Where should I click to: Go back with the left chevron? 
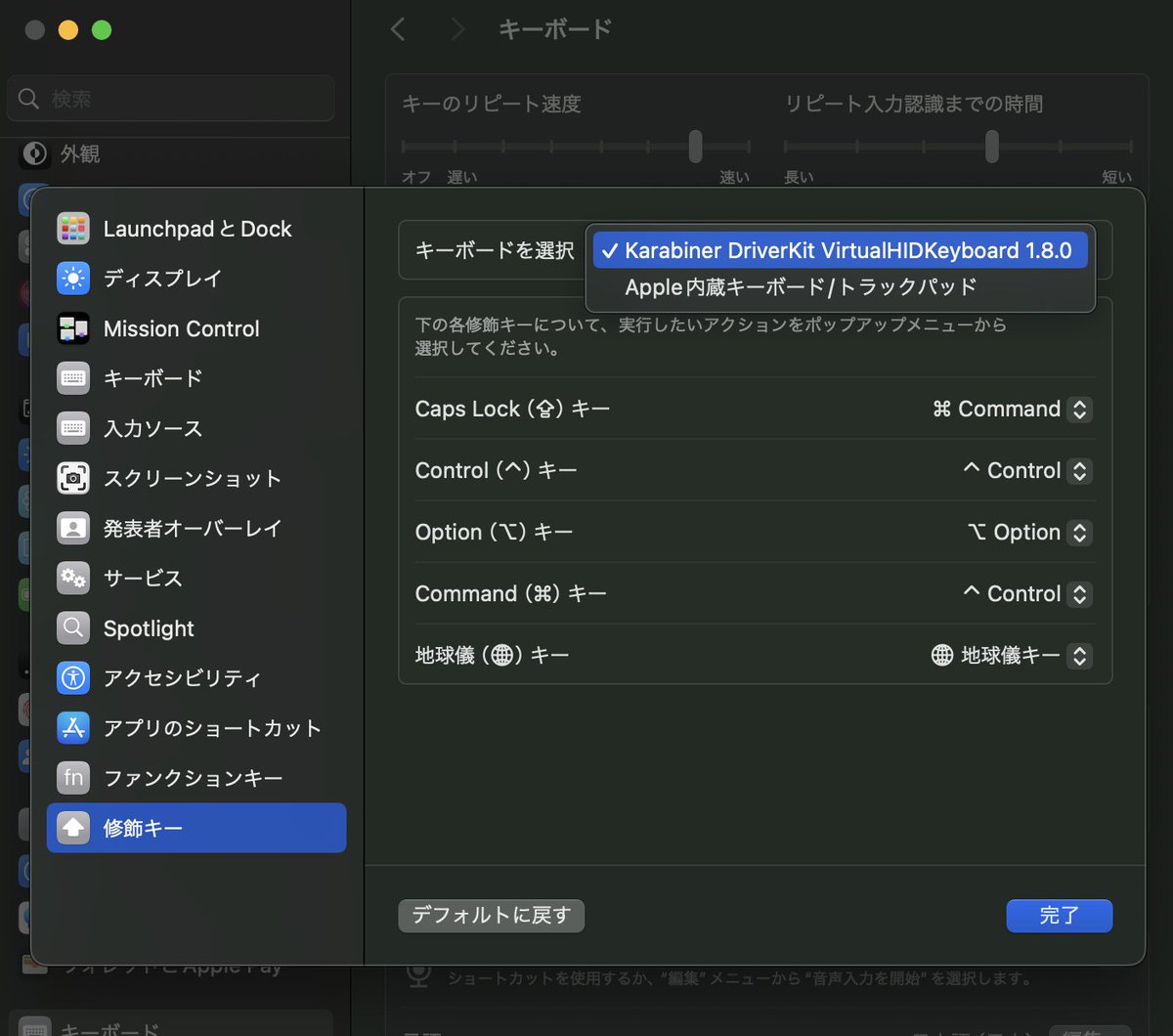click(397, 29)
